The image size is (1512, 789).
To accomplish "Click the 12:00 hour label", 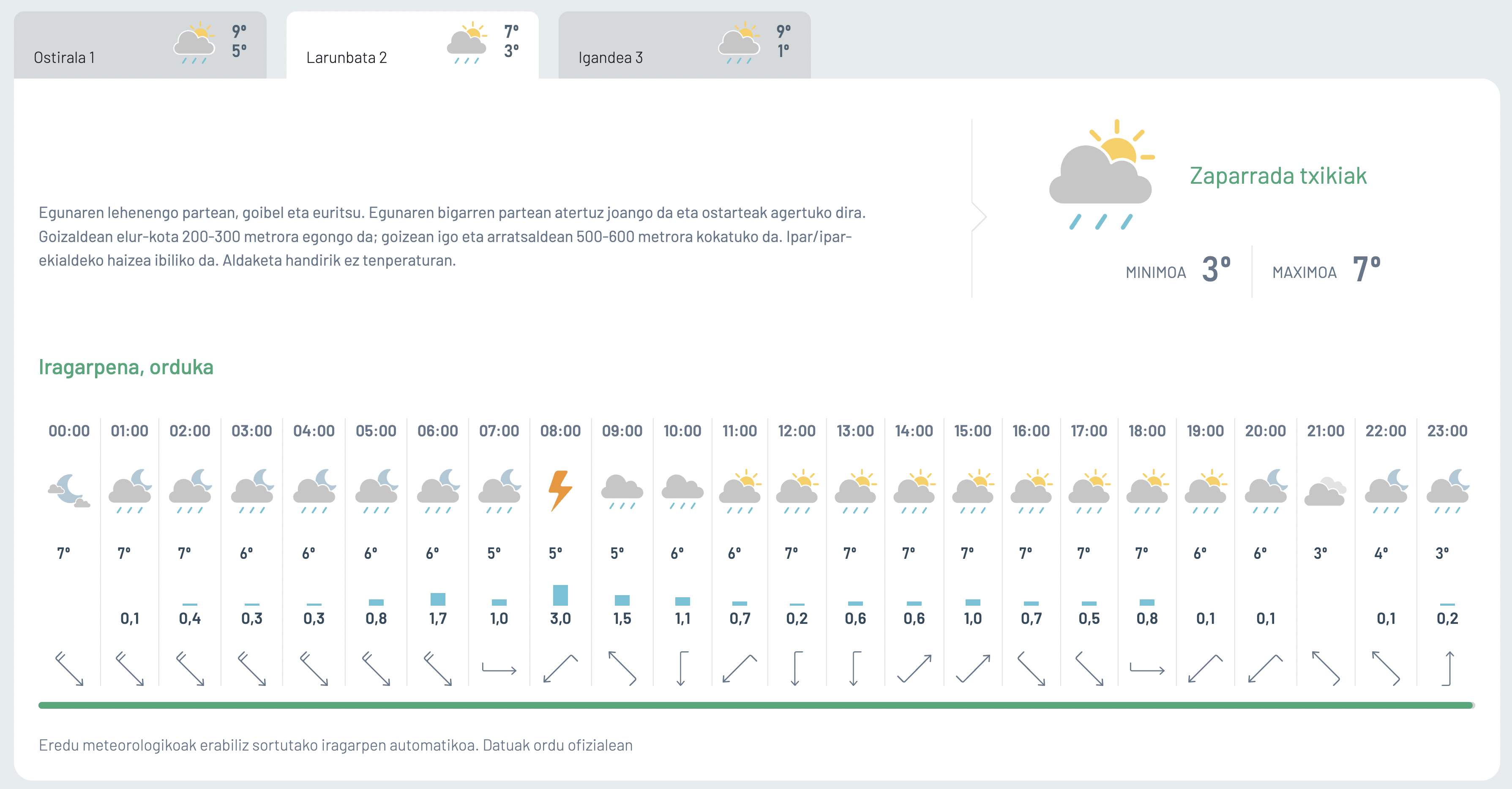I will (x=797, y=431).
